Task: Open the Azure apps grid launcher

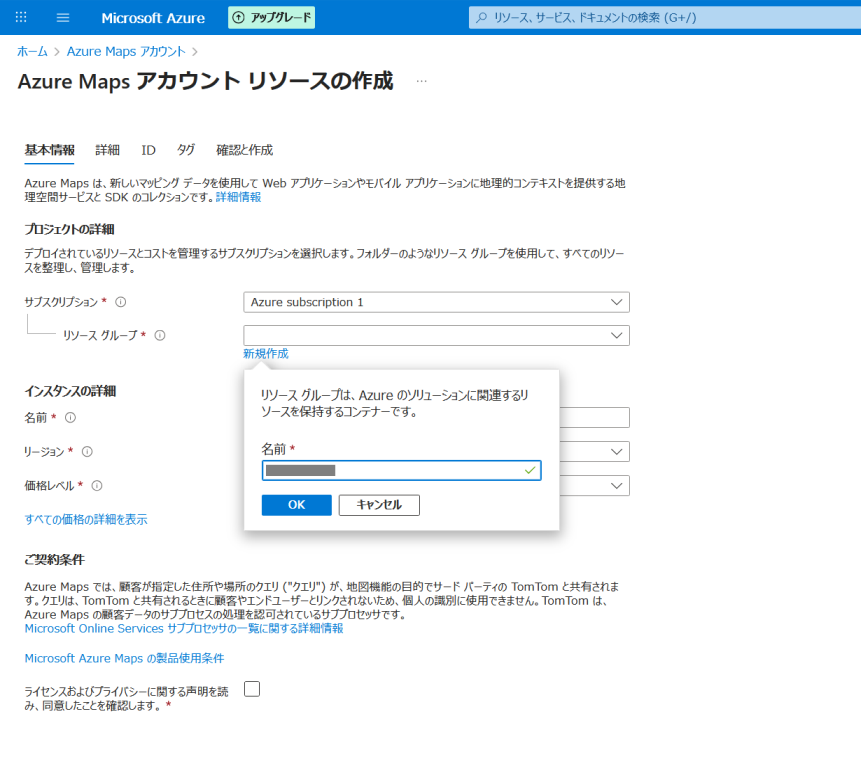Action: tap(21, 17)
